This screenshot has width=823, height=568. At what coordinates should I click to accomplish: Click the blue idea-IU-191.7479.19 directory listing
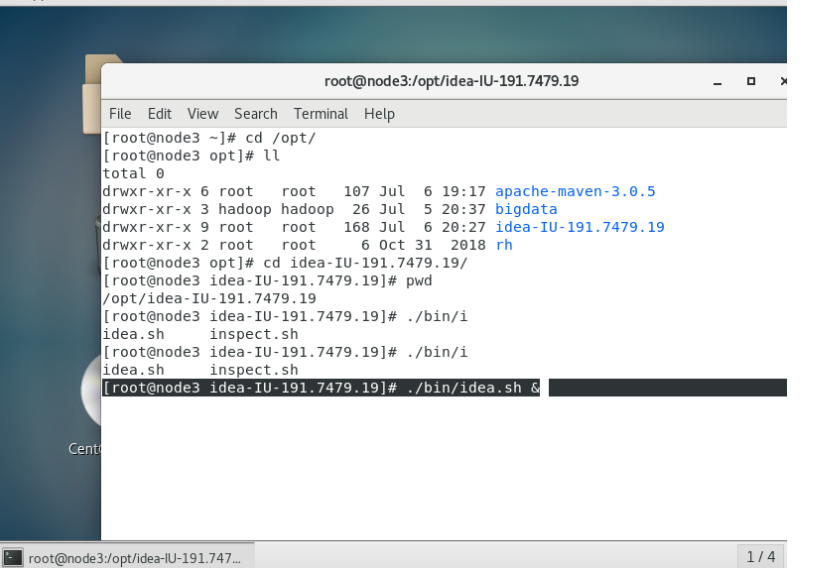click(x=579, y=227)
